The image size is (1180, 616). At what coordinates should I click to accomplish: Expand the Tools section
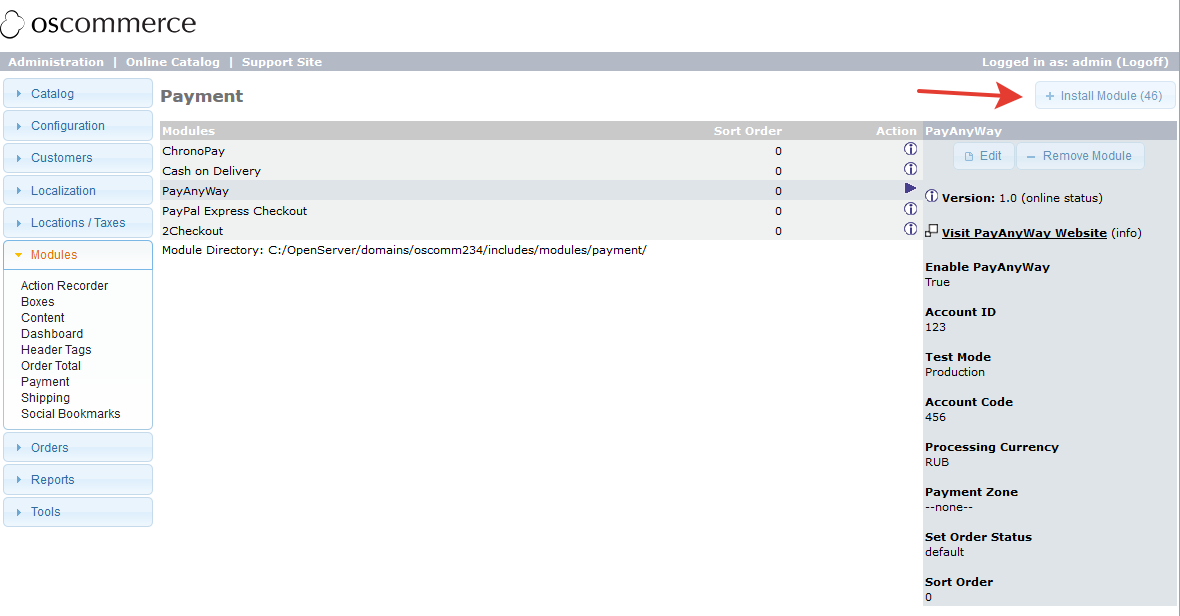pyautogui.click(x=78, y=511)
